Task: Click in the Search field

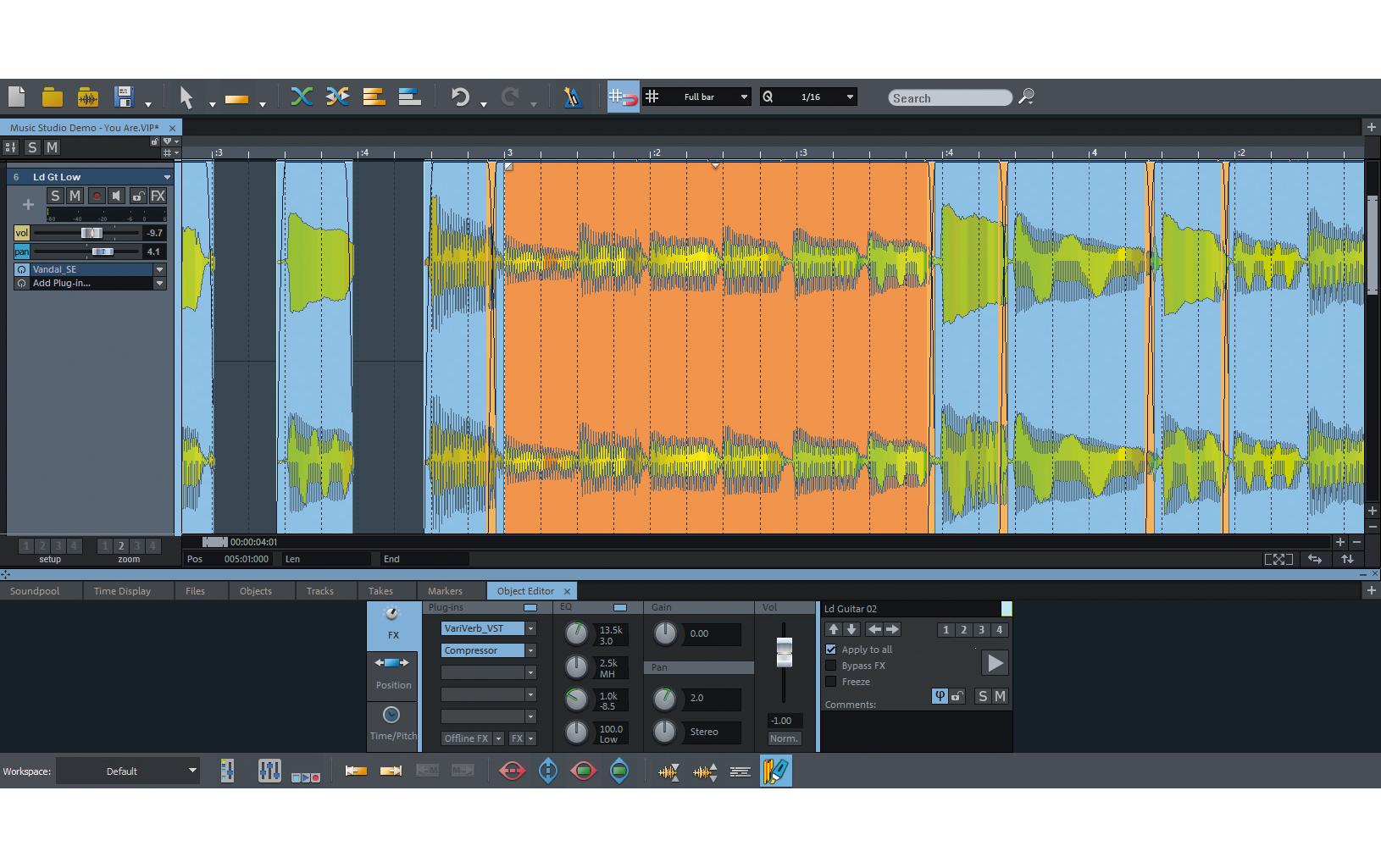Action: (950, 98)
